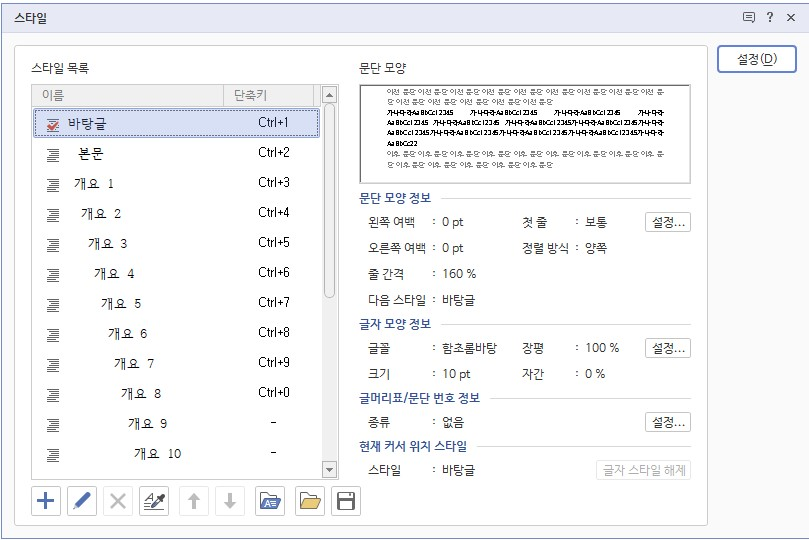Open the 글자 모양 정보 설정... button
The width and height of the screenshot is (809, 540).
point(668,348)
